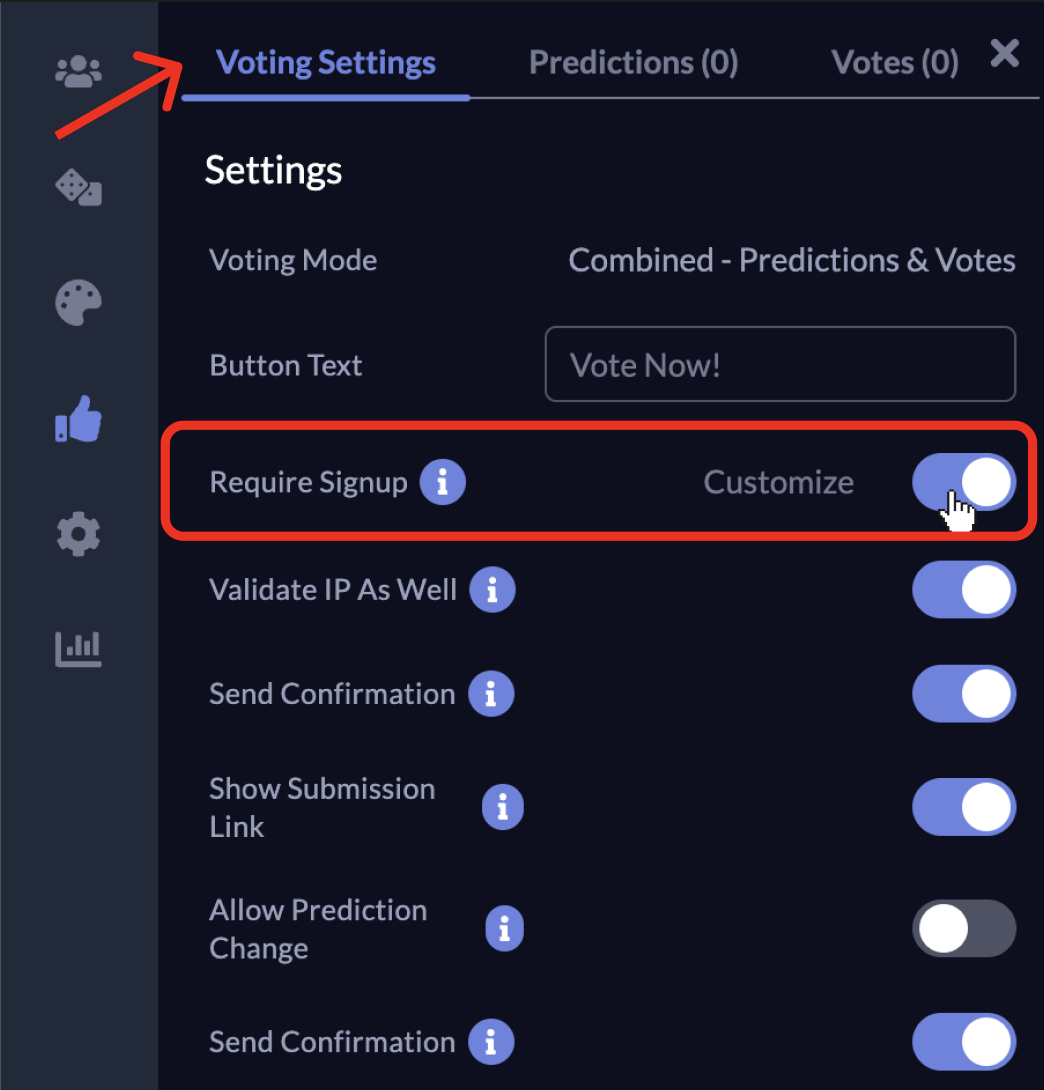Screen dimensions: 1044x1090
Task: Click the info icon for Show Submission Link
Action: point(503,807)
